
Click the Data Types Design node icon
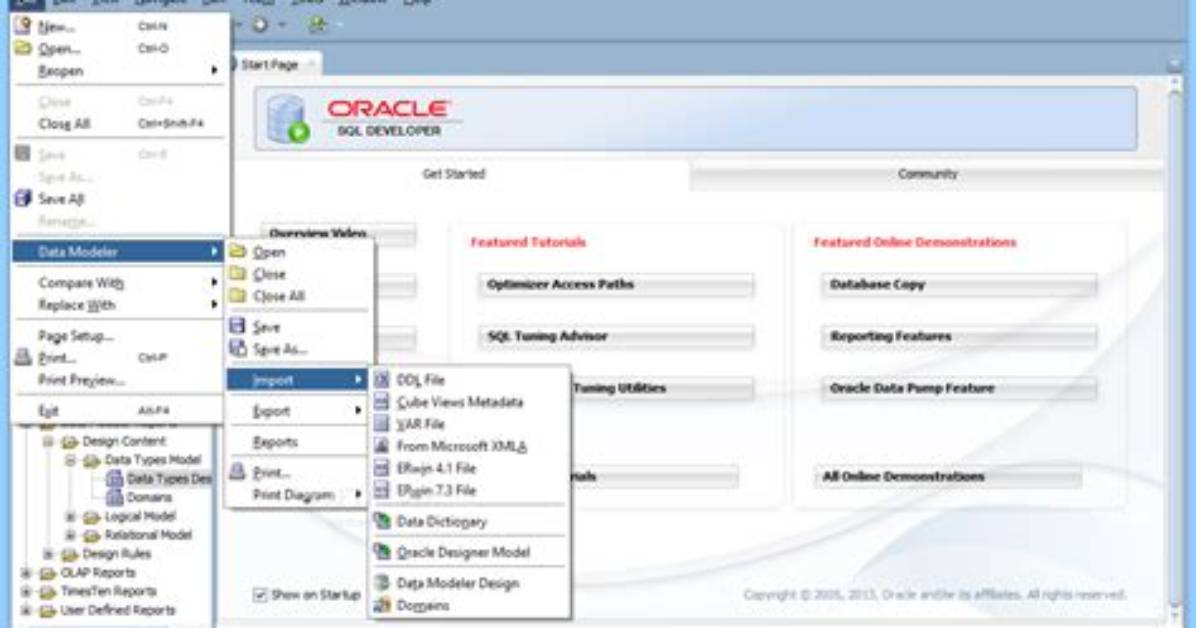click(x=114, y=478)
